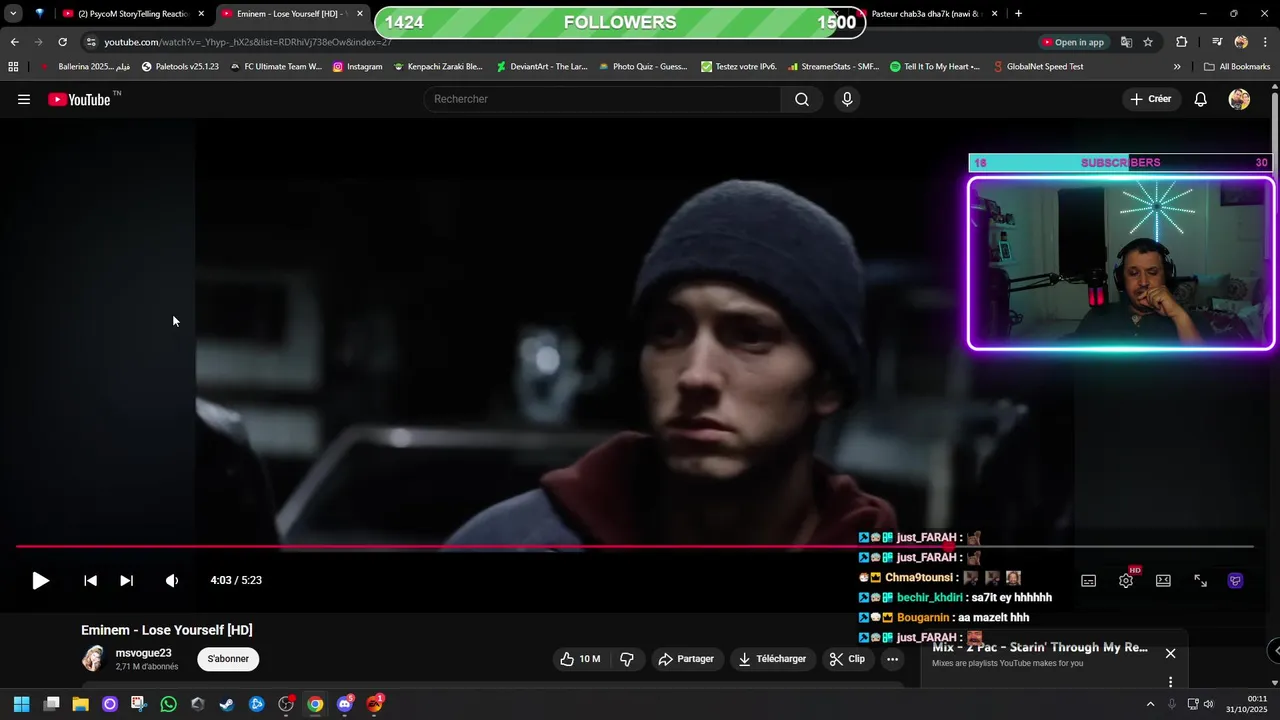1280x720 pixels.
Task: Like the Lose Yourself video
Action: point(580,659)
